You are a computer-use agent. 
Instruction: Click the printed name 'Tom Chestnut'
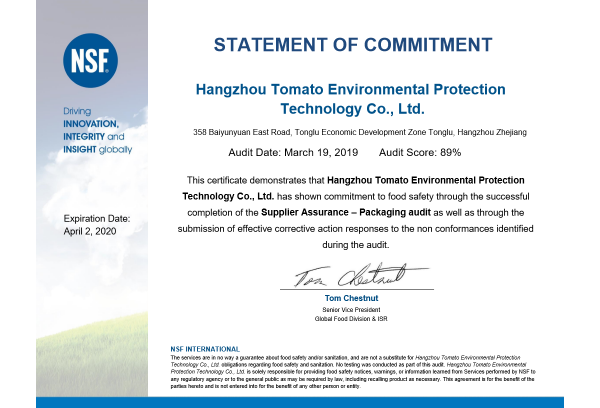coord(351,298)
